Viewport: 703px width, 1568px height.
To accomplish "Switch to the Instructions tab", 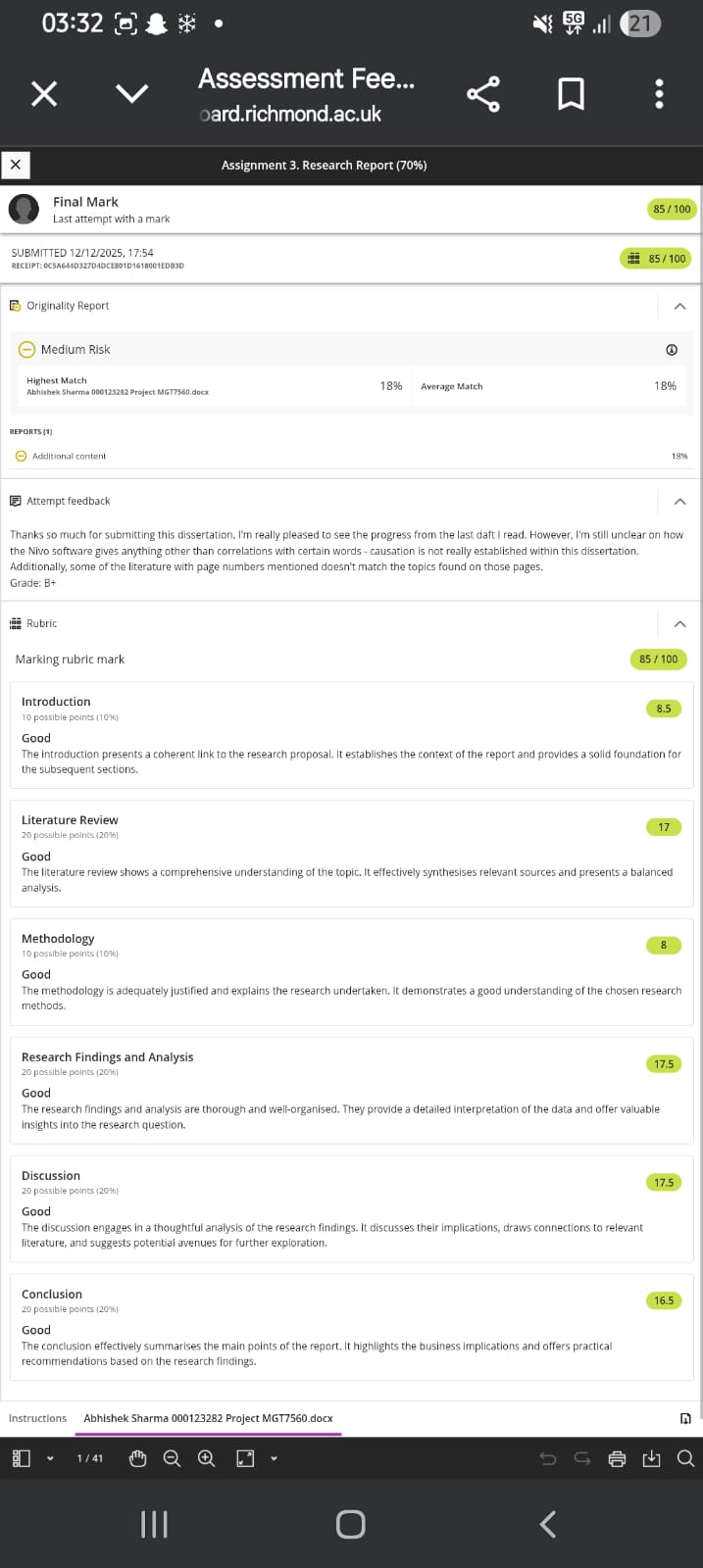I will pyautogui.click(x=37, y=1418).
